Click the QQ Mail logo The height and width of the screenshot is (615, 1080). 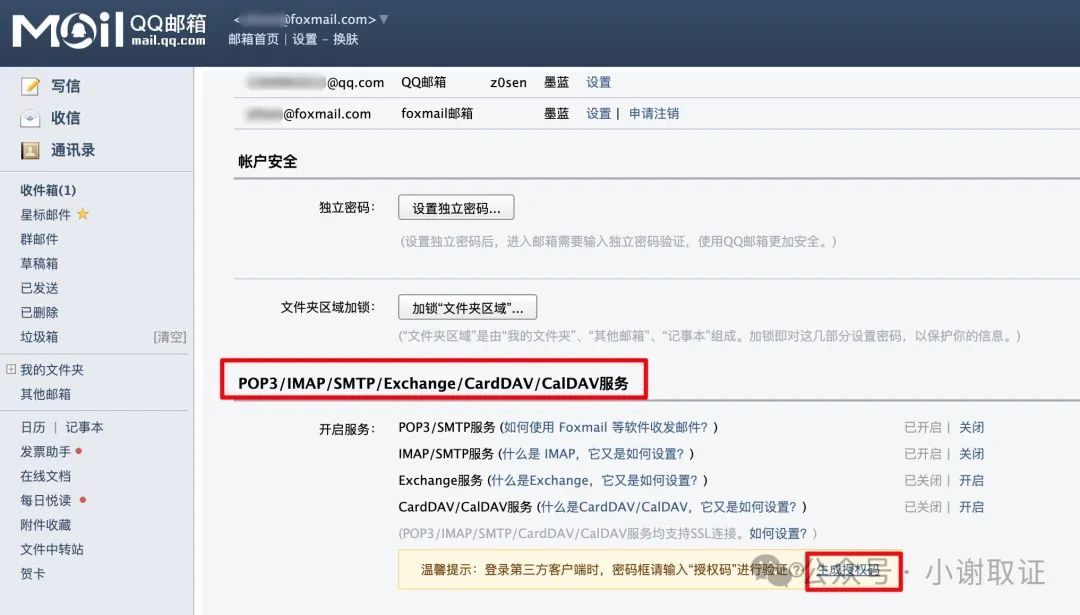point(109,30)
